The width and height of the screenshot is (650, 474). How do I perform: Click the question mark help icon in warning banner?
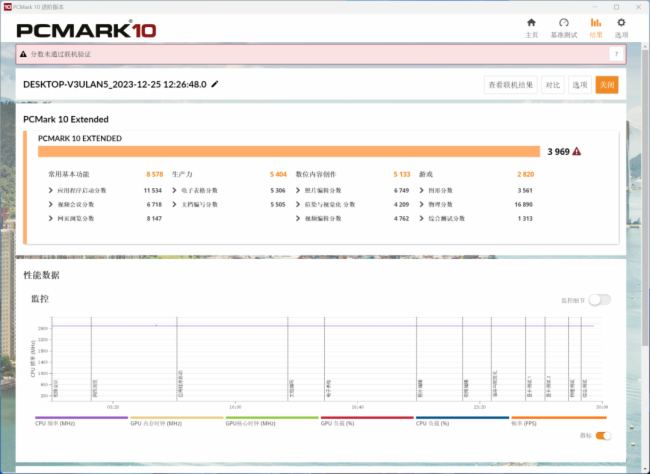(616, 54)
